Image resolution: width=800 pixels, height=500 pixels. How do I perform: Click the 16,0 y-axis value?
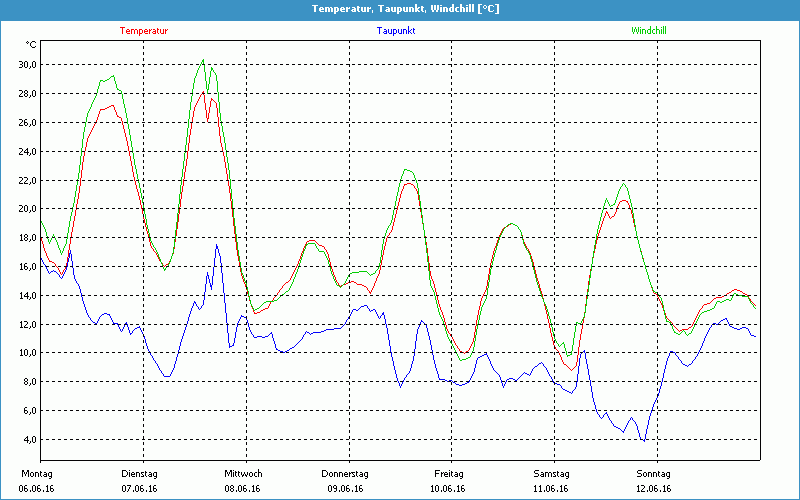pos(27,266)
